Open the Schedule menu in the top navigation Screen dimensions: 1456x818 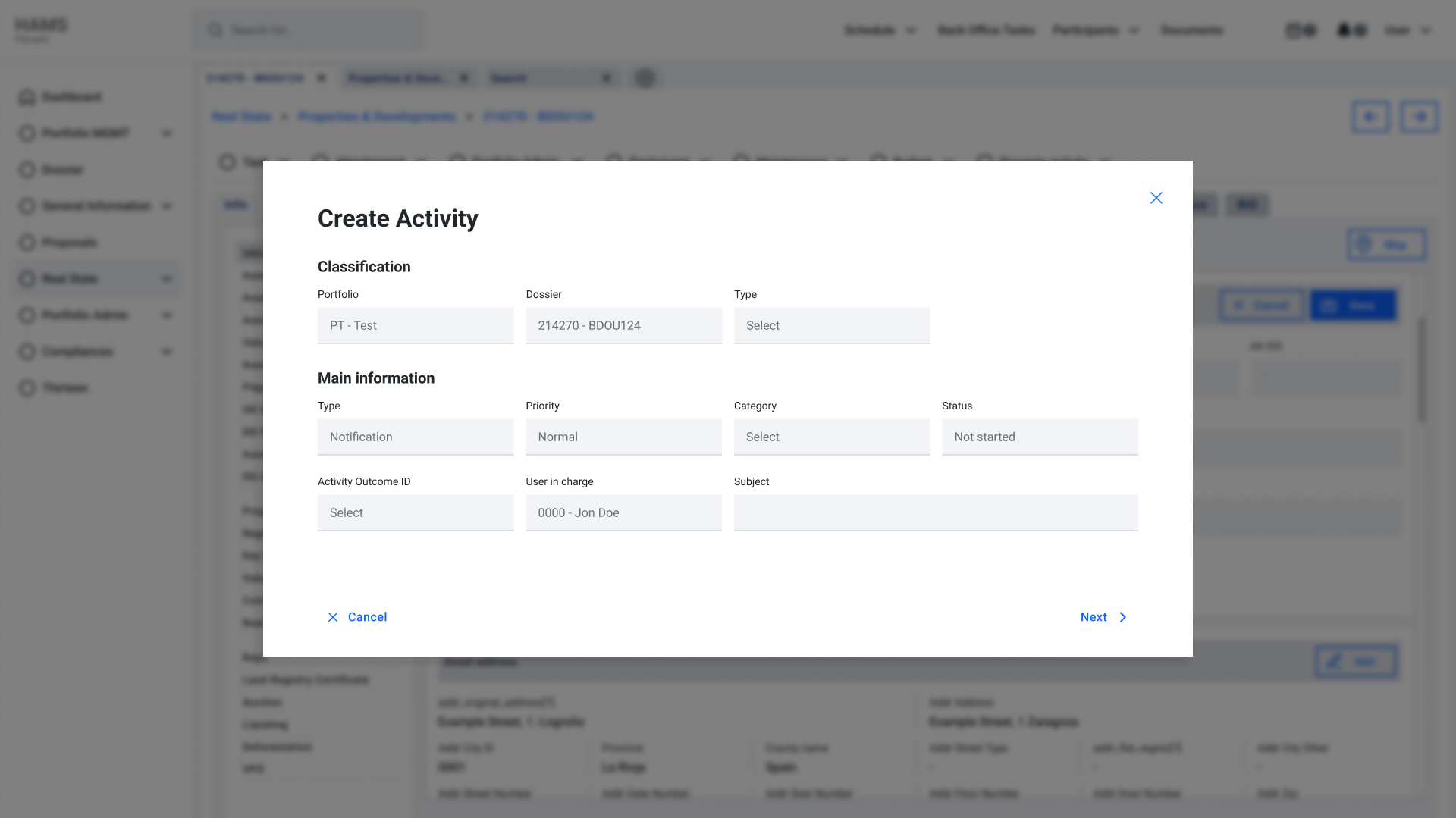click(880, 30)
